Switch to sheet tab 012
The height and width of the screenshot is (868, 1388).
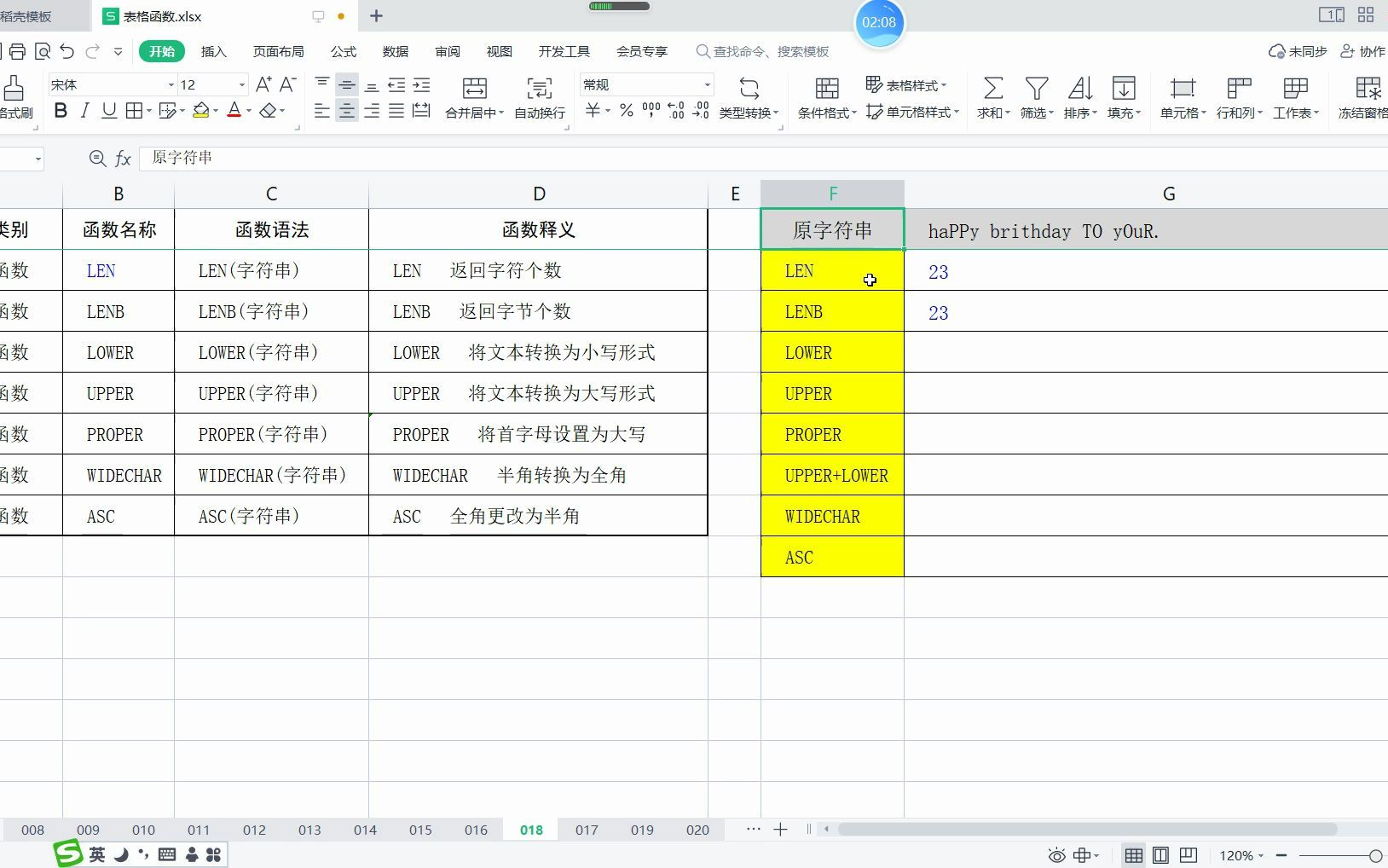(x=254, y=830)
